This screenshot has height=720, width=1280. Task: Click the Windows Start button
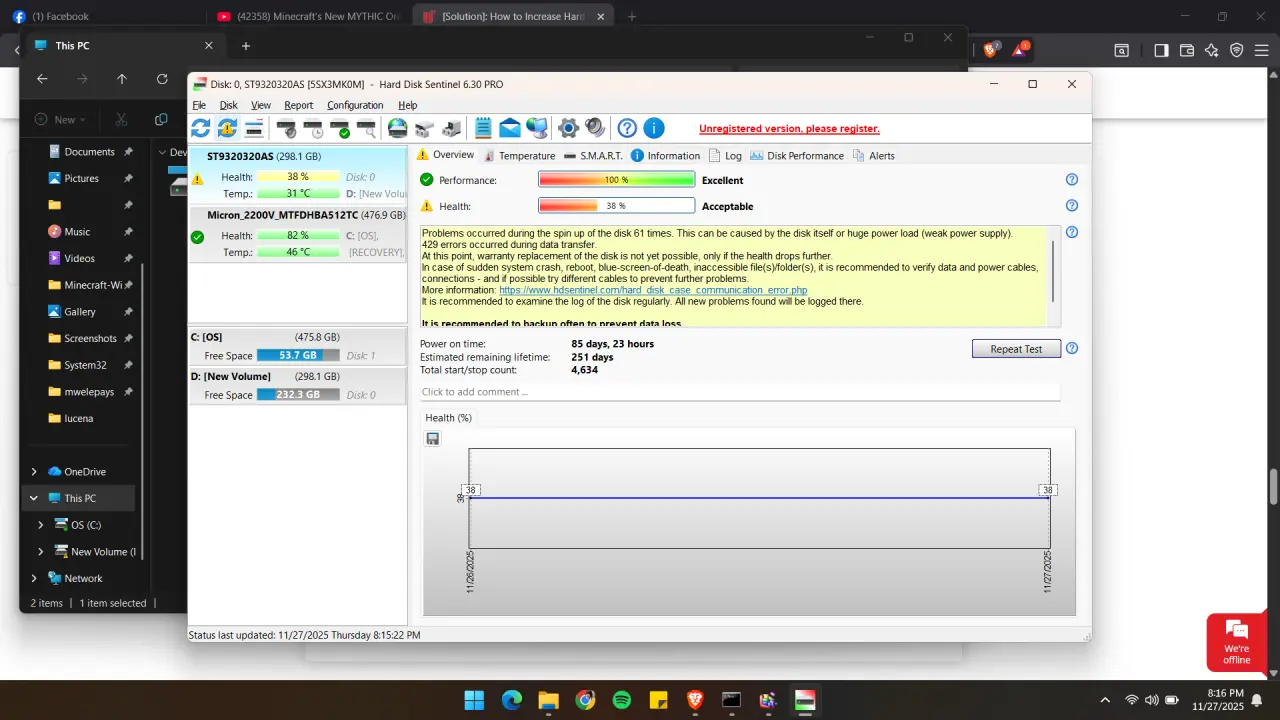474,700
